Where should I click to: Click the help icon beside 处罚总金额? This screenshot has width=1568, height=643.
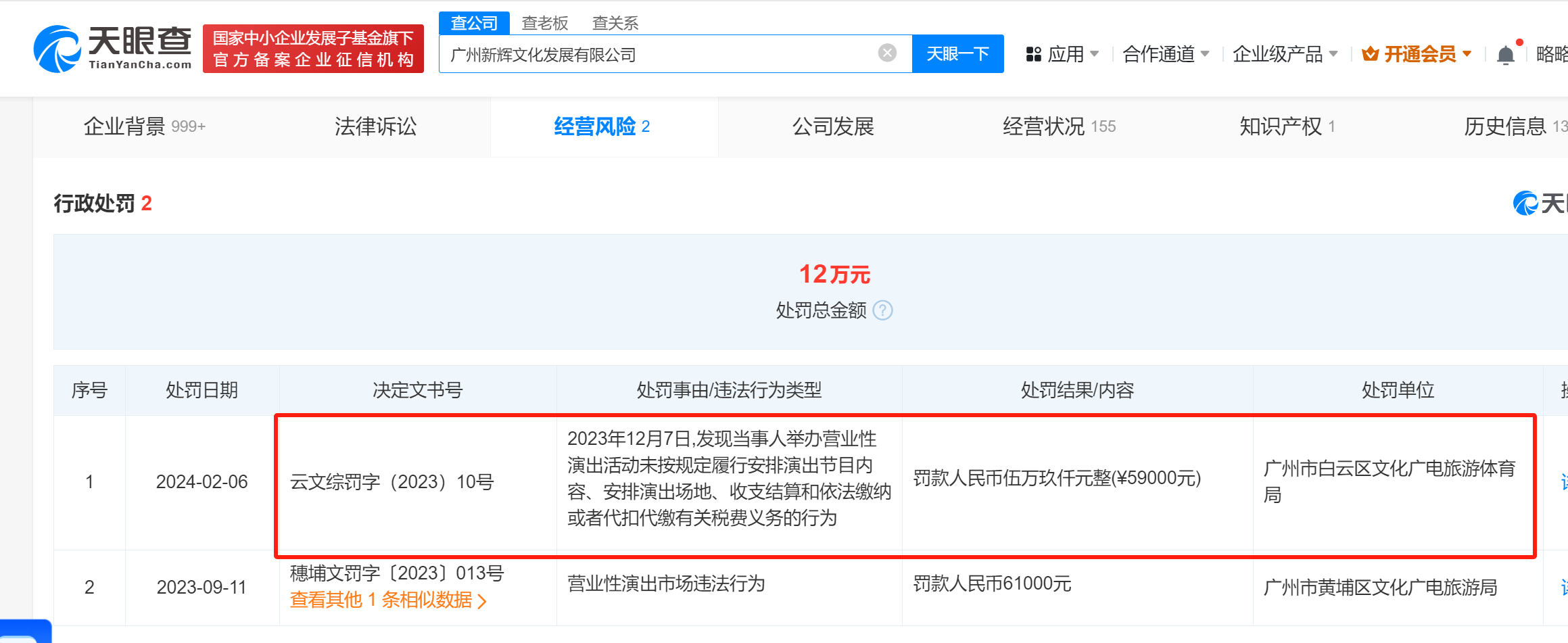pyautogui.click(x=882, y=310)
